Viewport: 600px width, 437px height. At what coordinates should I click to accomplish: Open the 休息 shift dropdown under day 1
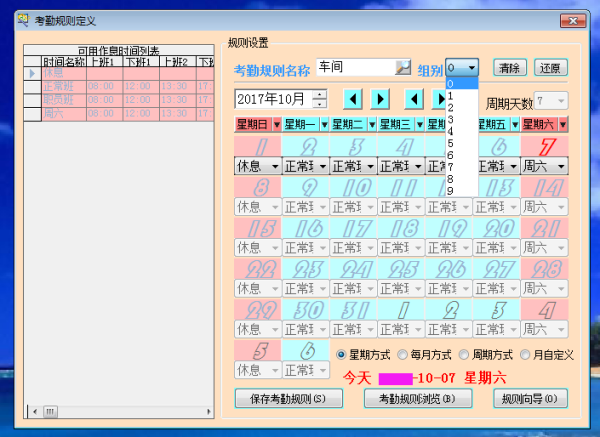(x=274, y=166)
